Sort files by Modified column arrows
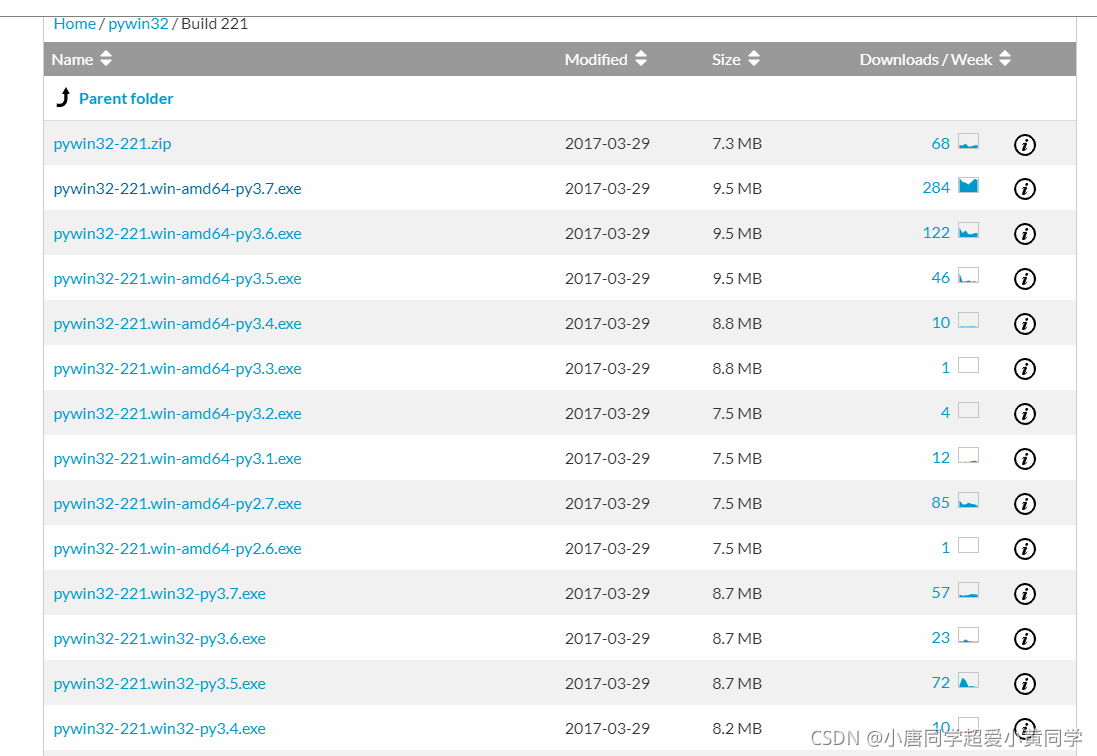Viewport: 1097px width, 756px height. [641, 59]
